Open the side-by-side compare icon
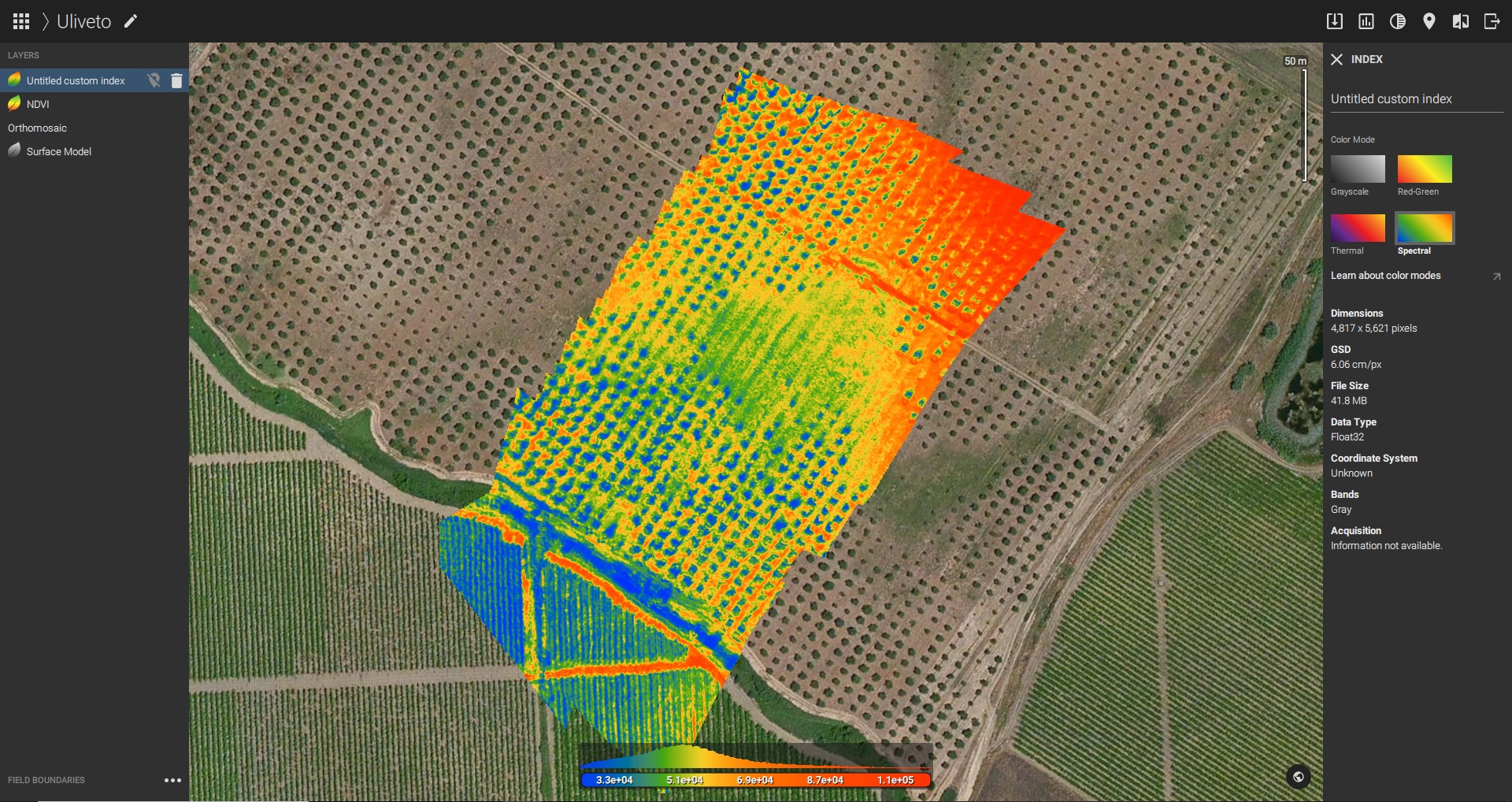Viewport: 1512px width, 802px height. tap(1461, 21)
